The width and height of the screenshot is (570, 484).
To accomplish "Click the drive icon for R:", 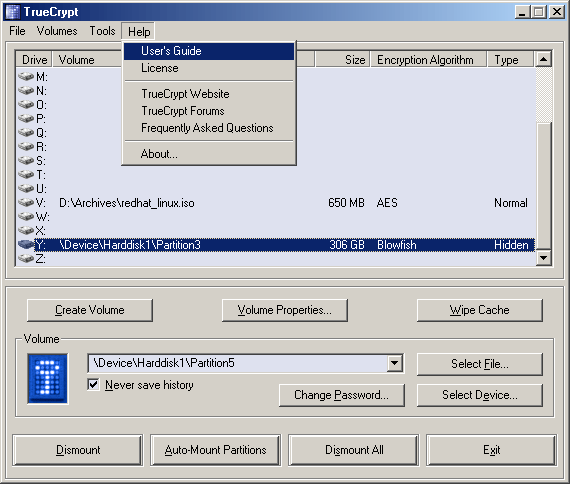I will pyautogui.click(x=26, y=146).
